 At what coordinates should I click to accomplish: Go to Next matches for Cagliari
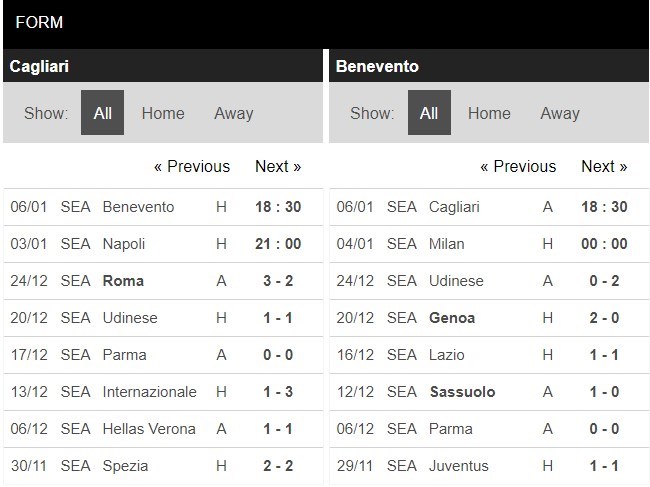(x=278, y=166)
